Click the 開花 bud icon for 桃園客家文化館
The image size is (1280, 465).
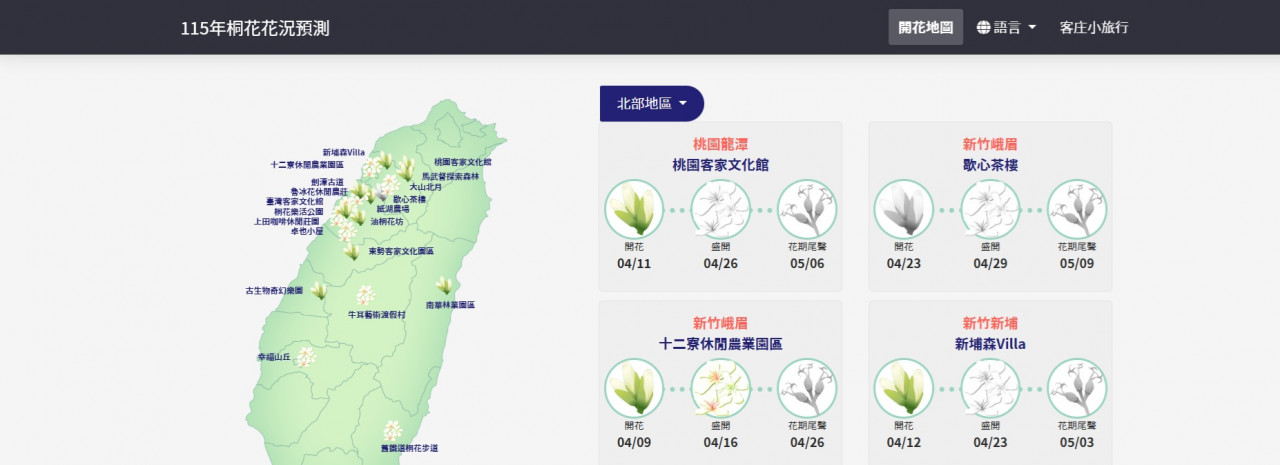point(634,210)
